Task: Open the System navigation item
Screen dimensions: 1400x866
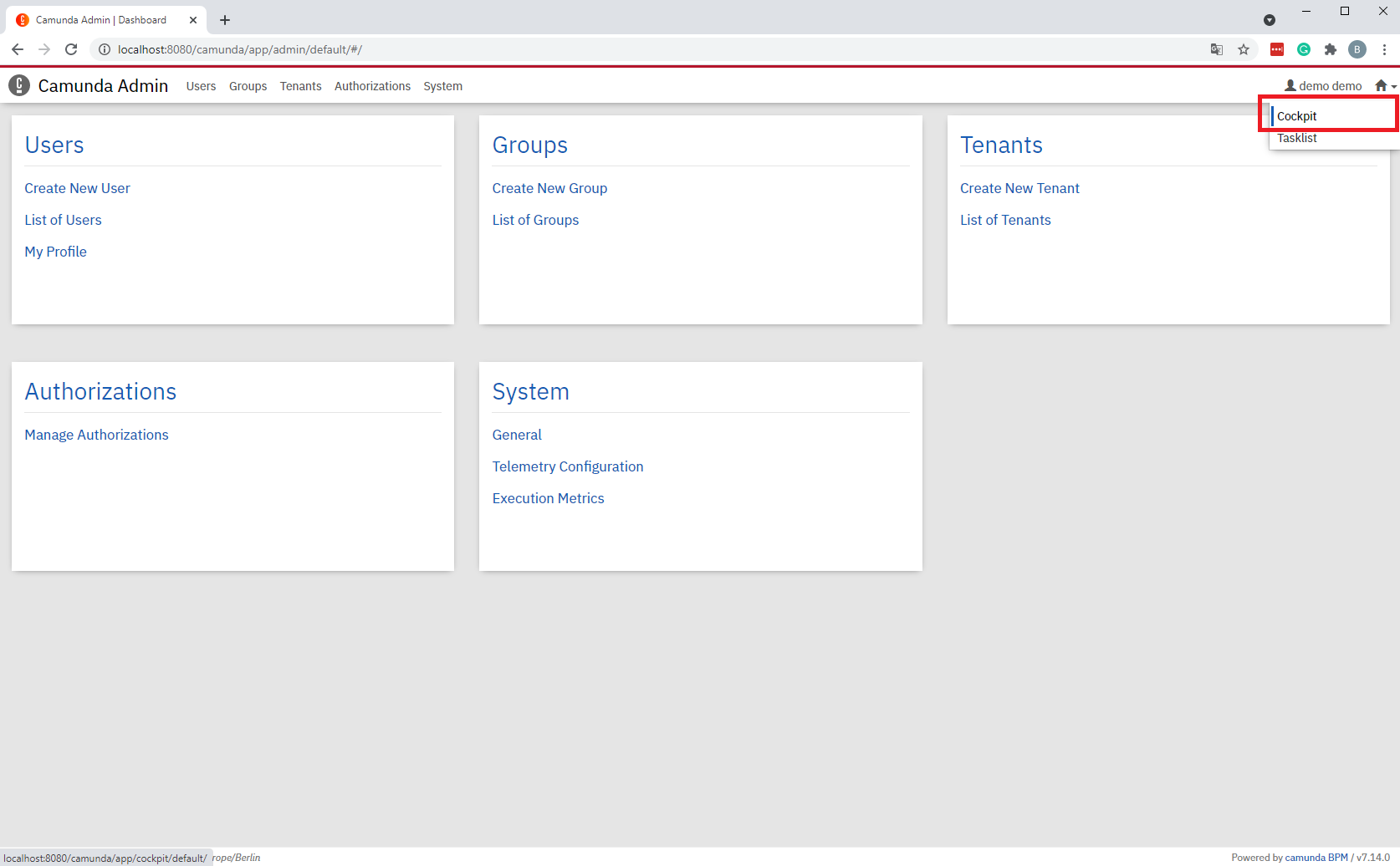Action: (442, 86)
